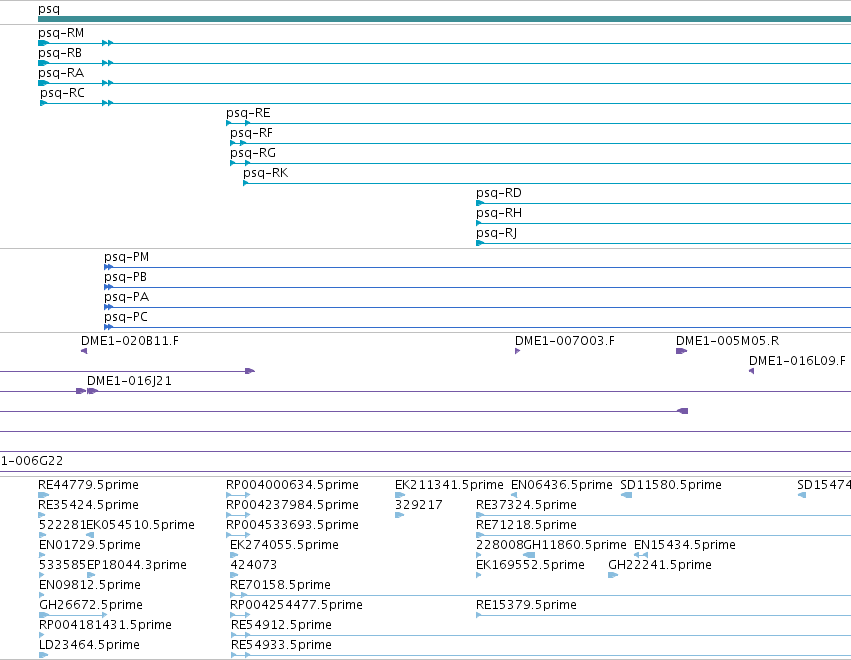Select SD11580.5prime EST label
The width and height of the screenshot is (851, 660).
click(671, 485)
